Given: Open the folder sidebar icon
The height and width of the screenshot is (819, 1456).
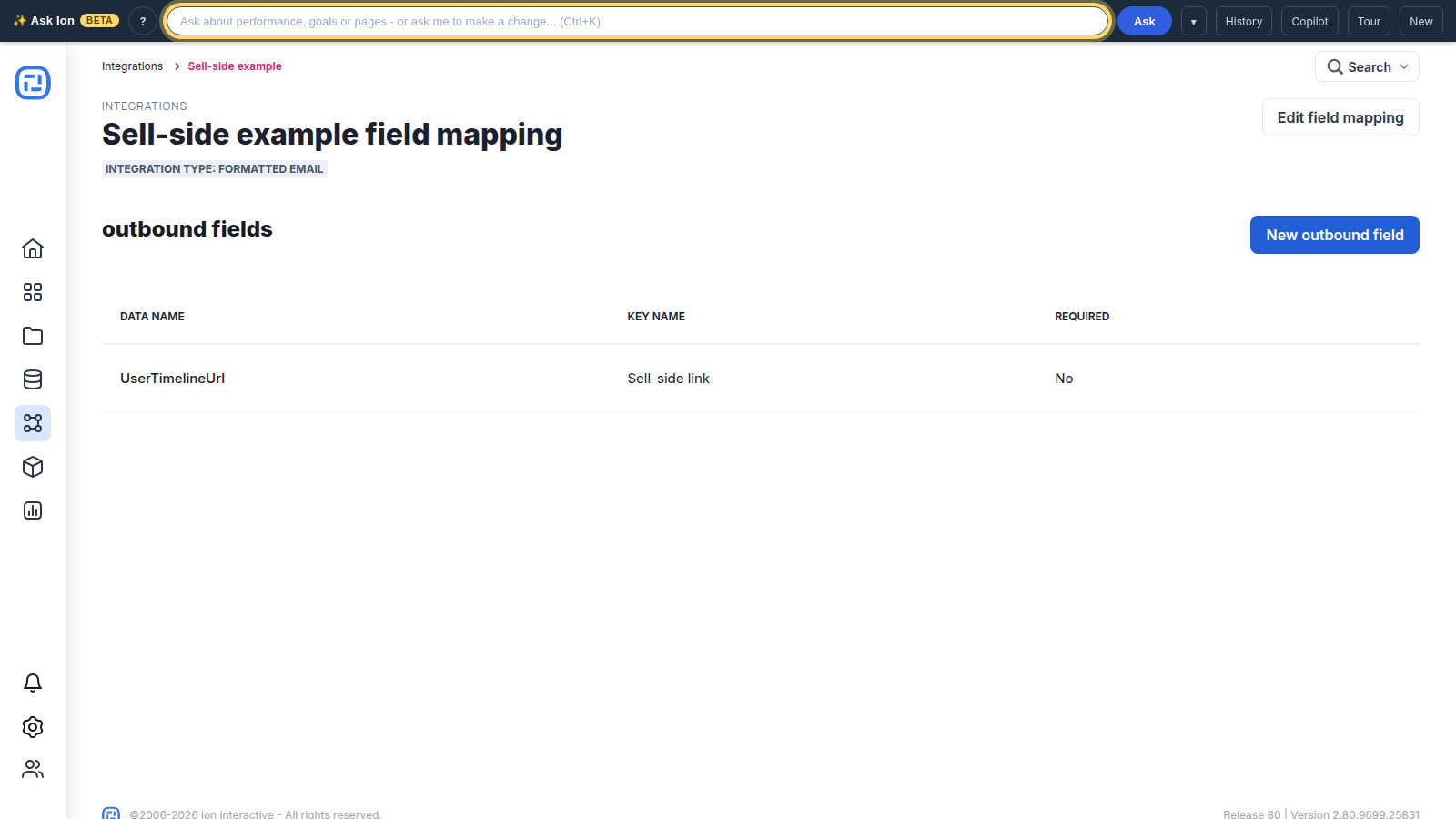Looking at the screenshot, I should pos(33,336).
